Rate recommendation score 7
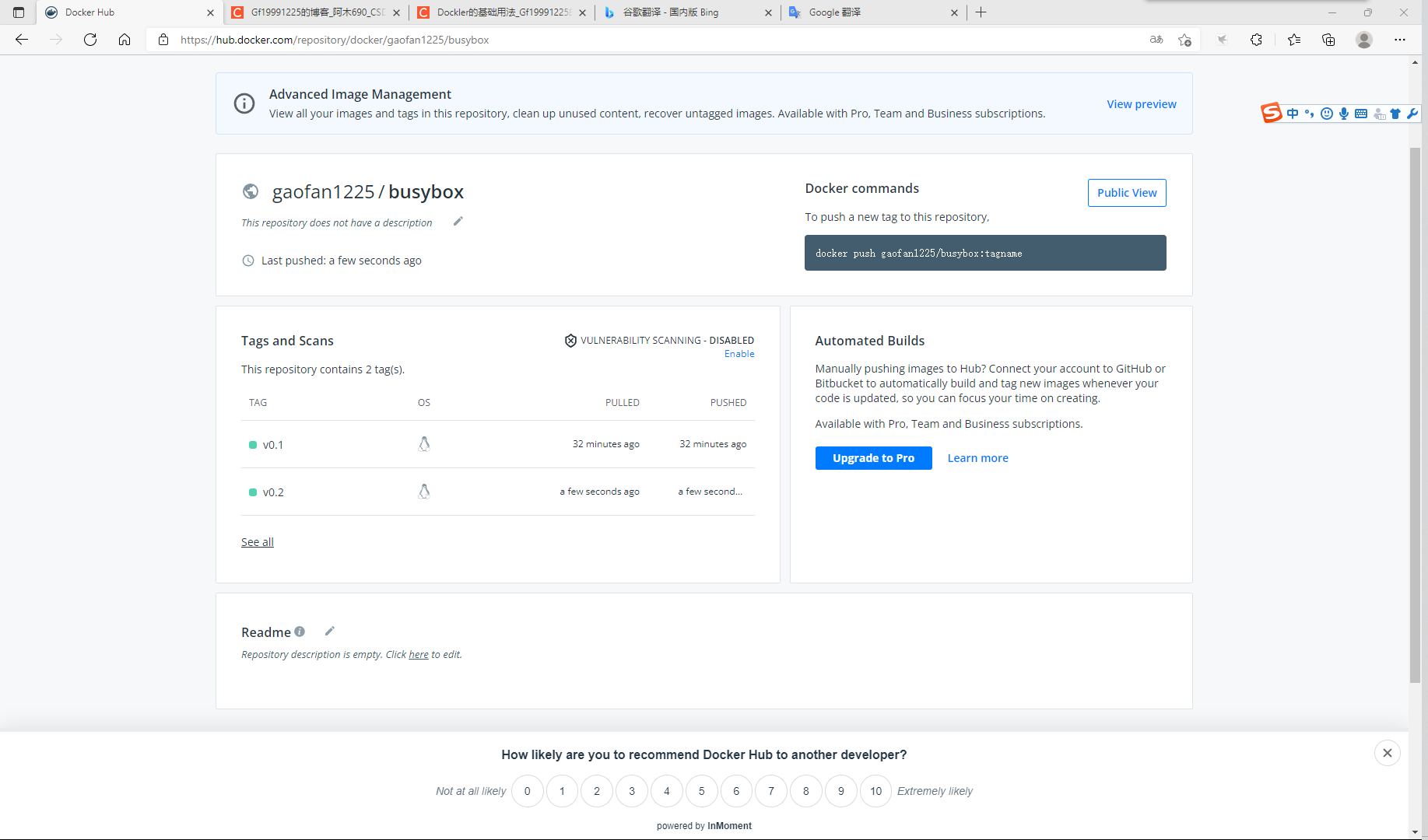The height and width of the screenshot is (840, 1428). pos(771,791)
